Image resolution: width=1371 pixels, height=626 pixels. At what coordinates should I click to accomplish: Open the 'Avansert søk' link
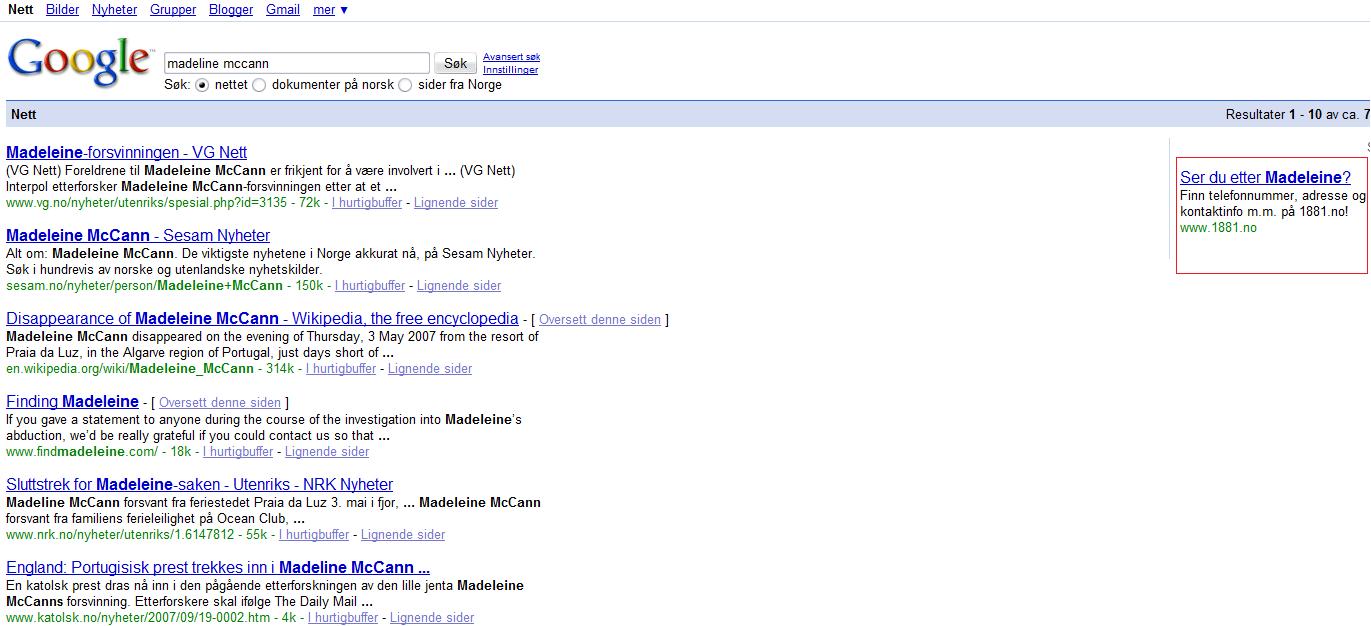click(x=511, y=57)
